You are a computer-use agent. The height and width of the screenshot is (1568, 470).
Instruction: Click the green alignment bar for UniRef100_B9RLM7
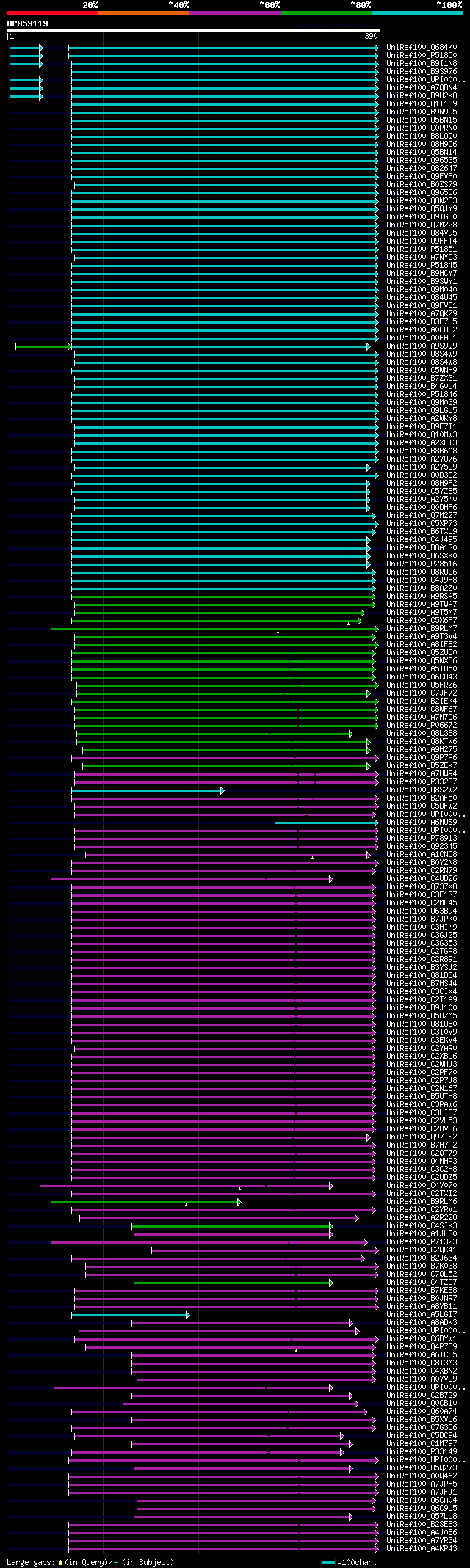(x=214, y=629)
